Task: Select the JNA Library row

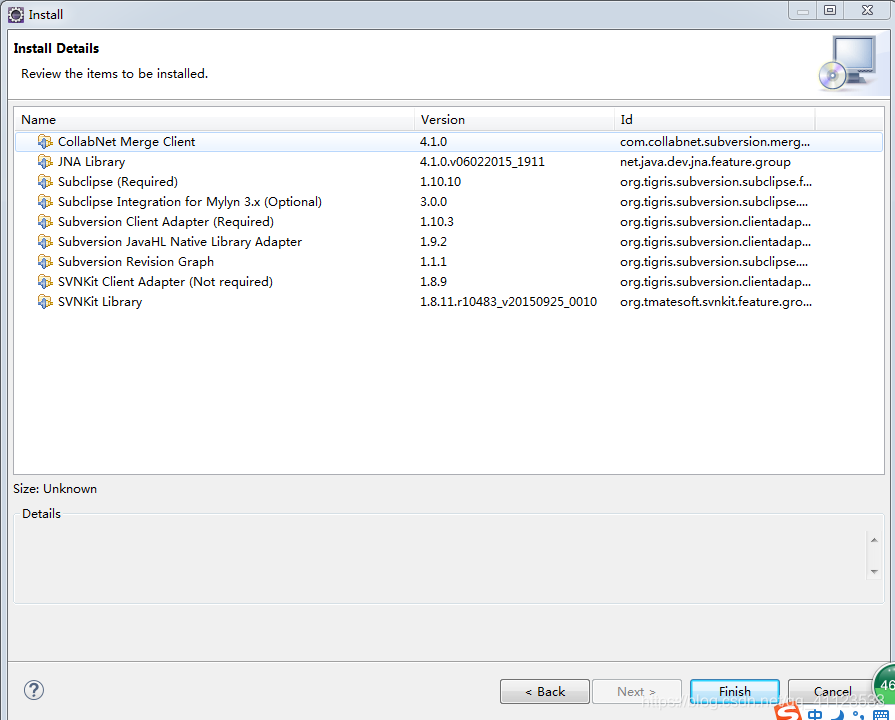Action: point(449,162)
